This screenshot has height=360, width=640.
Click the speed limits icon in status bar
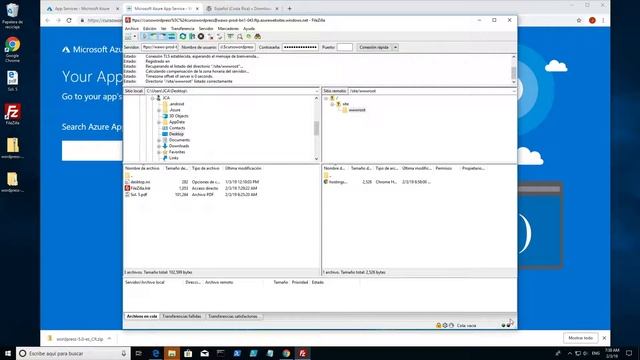click(451, 325)
